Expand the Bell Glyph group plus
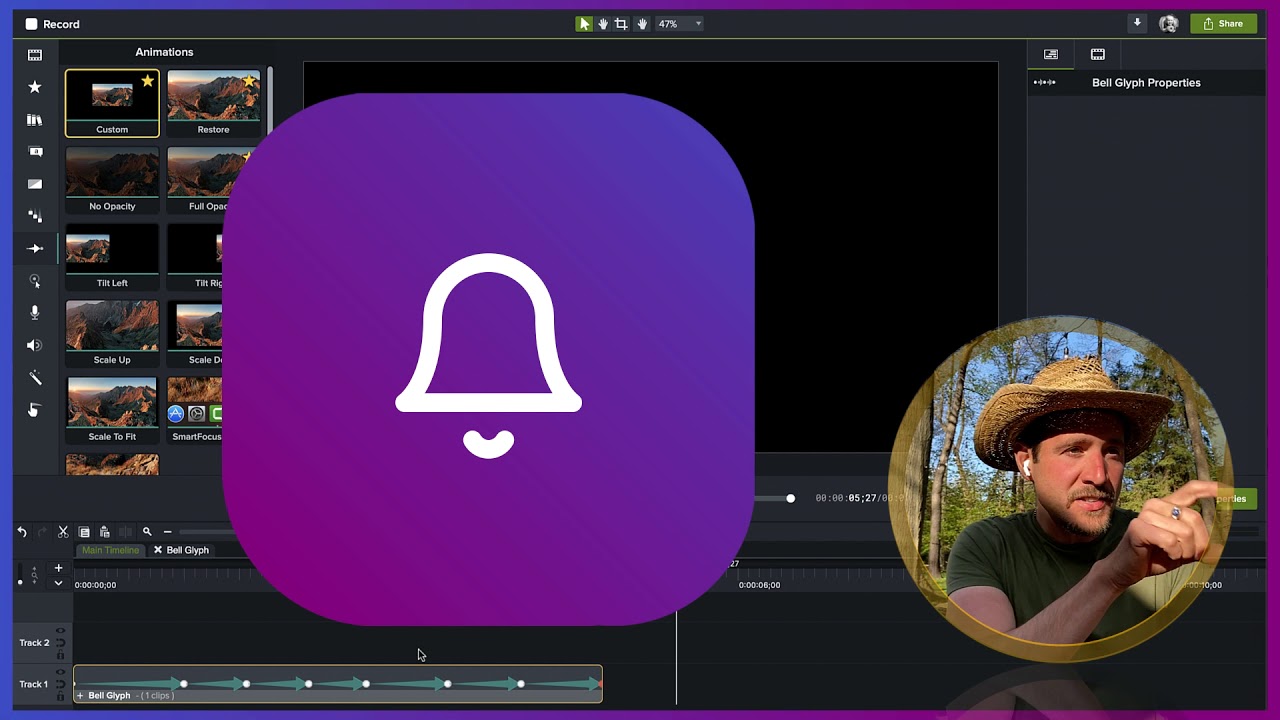The height and width of the screenshot is (720, 1280). pyautogui.click(x=80, y=696)
